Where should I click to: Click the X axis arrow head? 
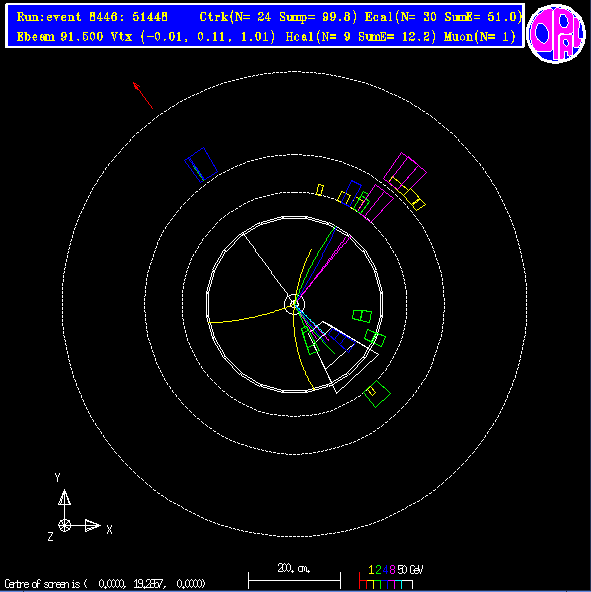coord(93,525)
